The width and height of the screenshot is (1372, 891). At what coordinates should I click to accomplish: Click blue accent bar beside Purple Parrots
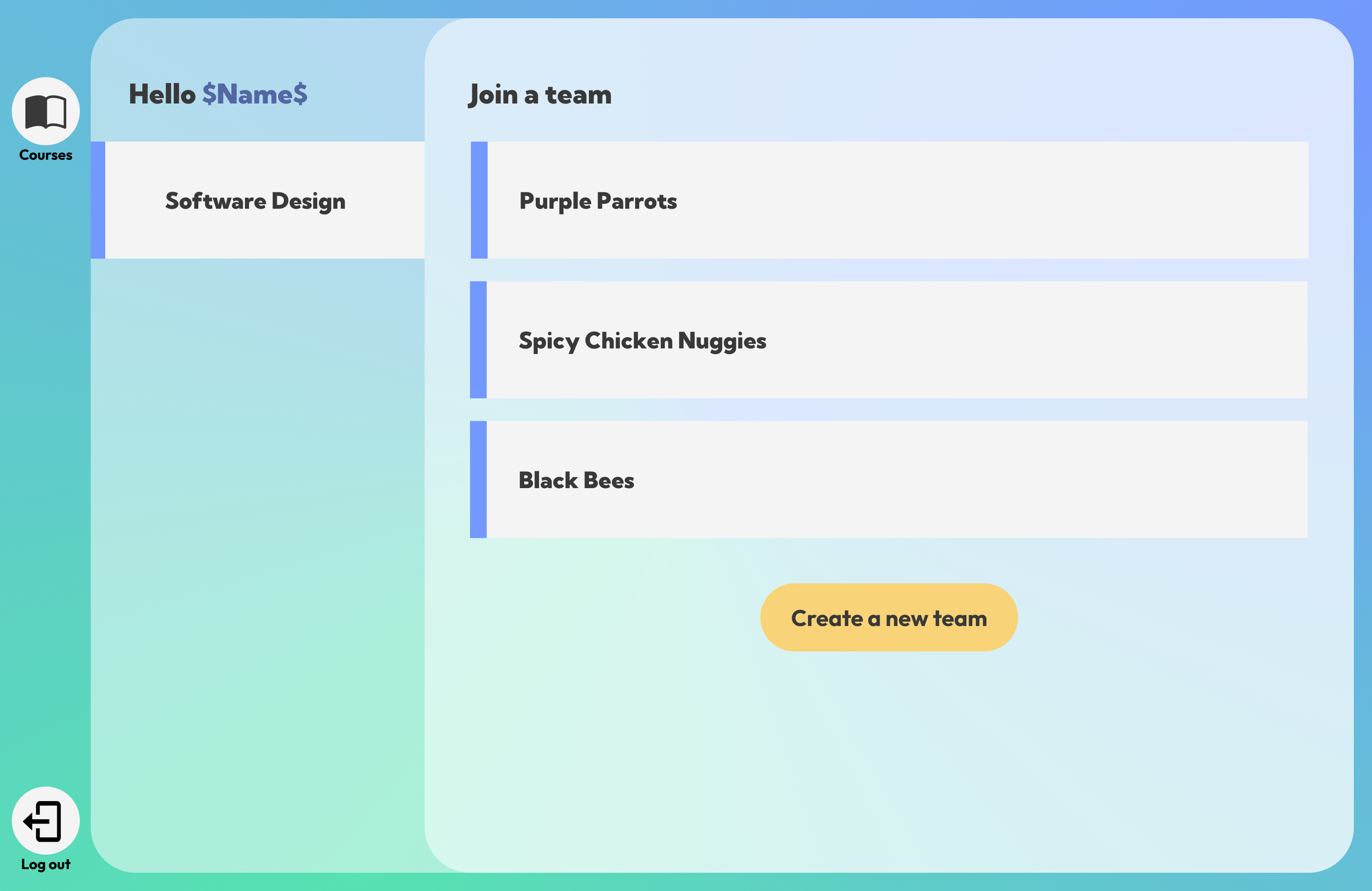point(479,200)
